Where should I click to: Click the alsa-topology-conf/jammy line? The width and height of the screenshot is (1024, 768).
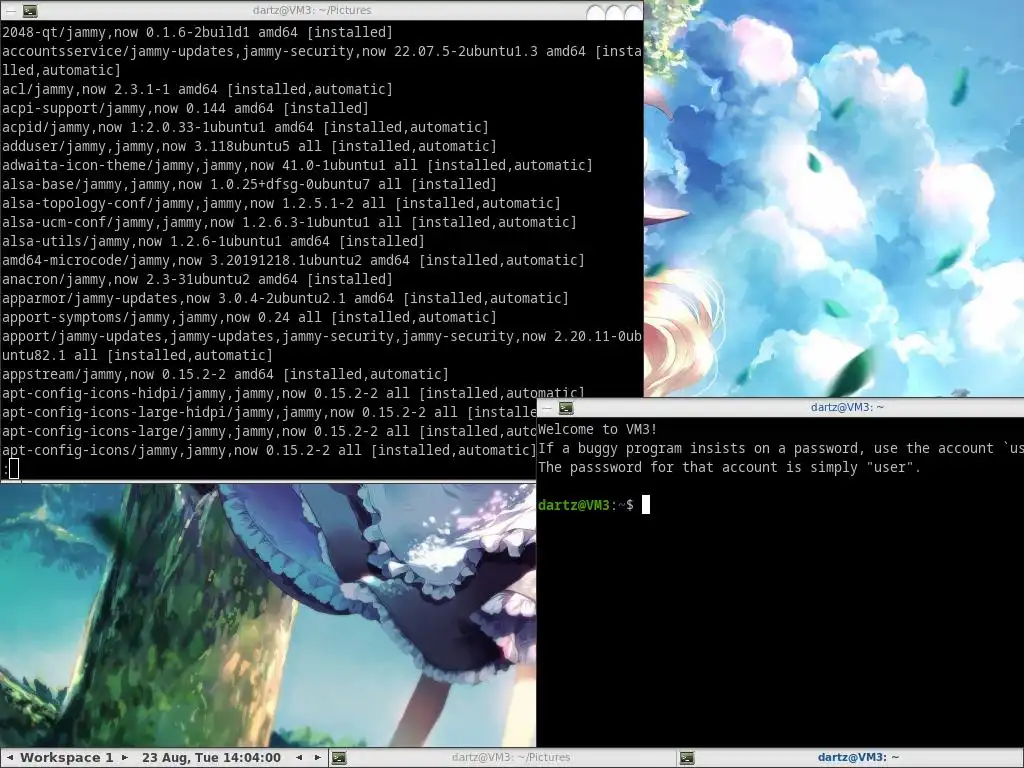pyautogui.click(x=281, y=203)
